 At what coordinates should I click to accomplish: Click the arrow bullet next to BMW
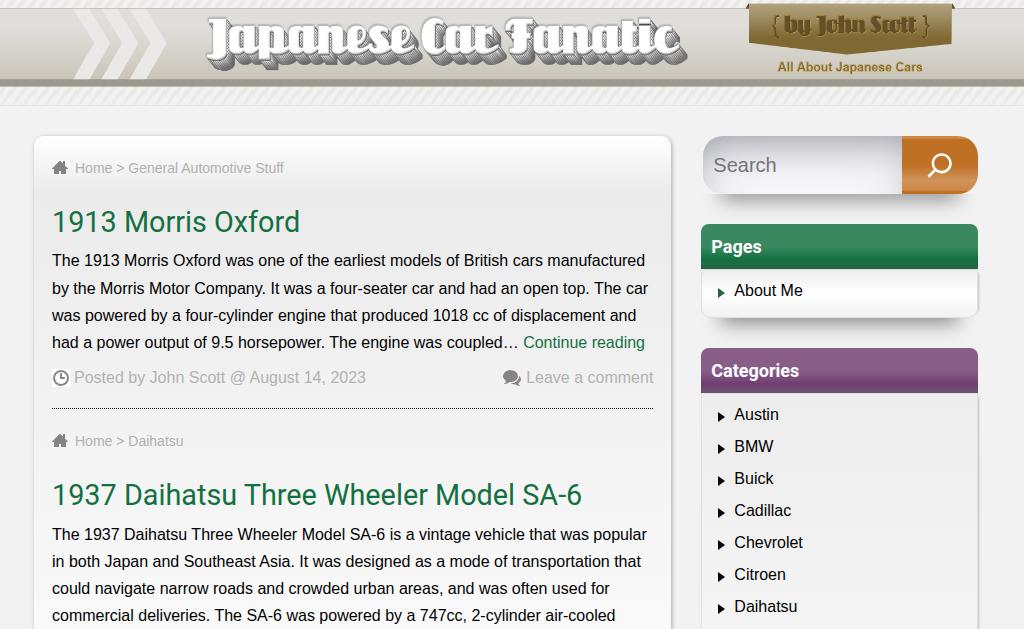pos(721,449)
